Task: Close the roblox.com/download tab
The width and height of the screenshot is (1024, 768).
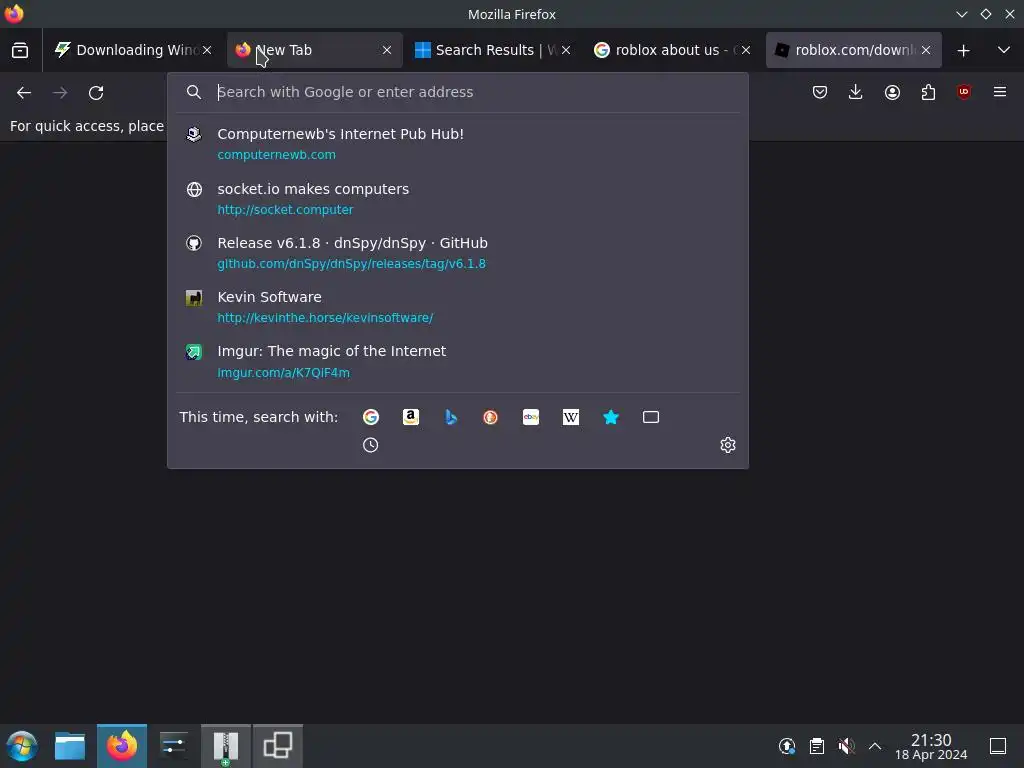Action: coord(926,50)
